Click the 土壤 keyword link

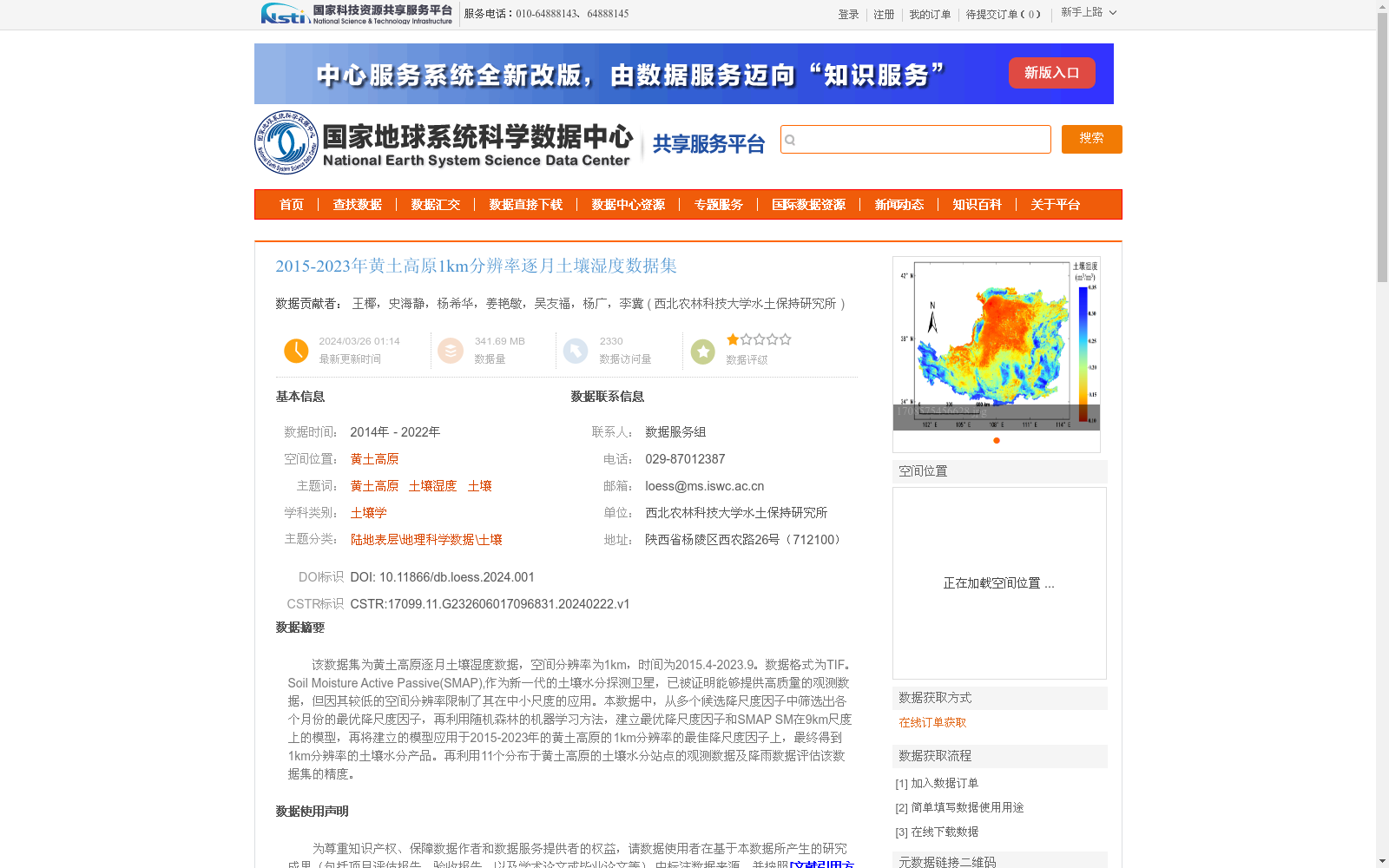(479, 486)
